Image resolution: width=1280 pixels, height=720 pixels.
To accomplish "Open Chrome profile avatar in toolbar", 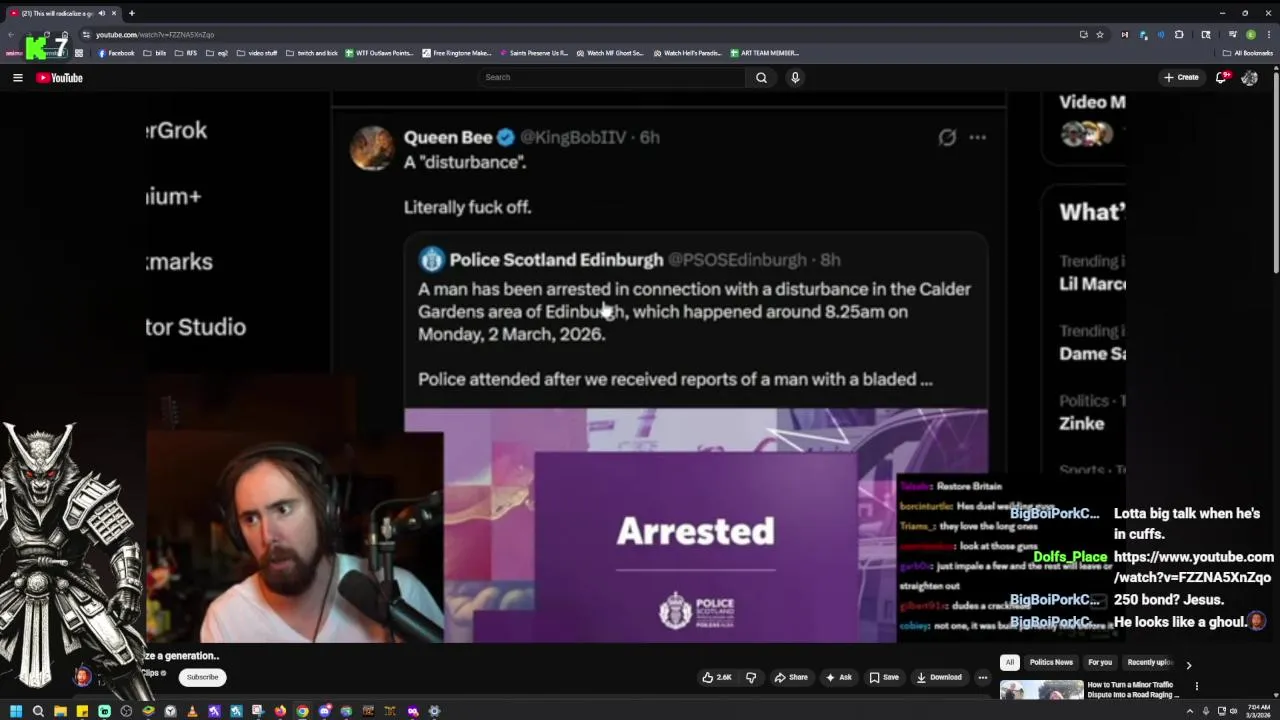I will (1250, 34).
